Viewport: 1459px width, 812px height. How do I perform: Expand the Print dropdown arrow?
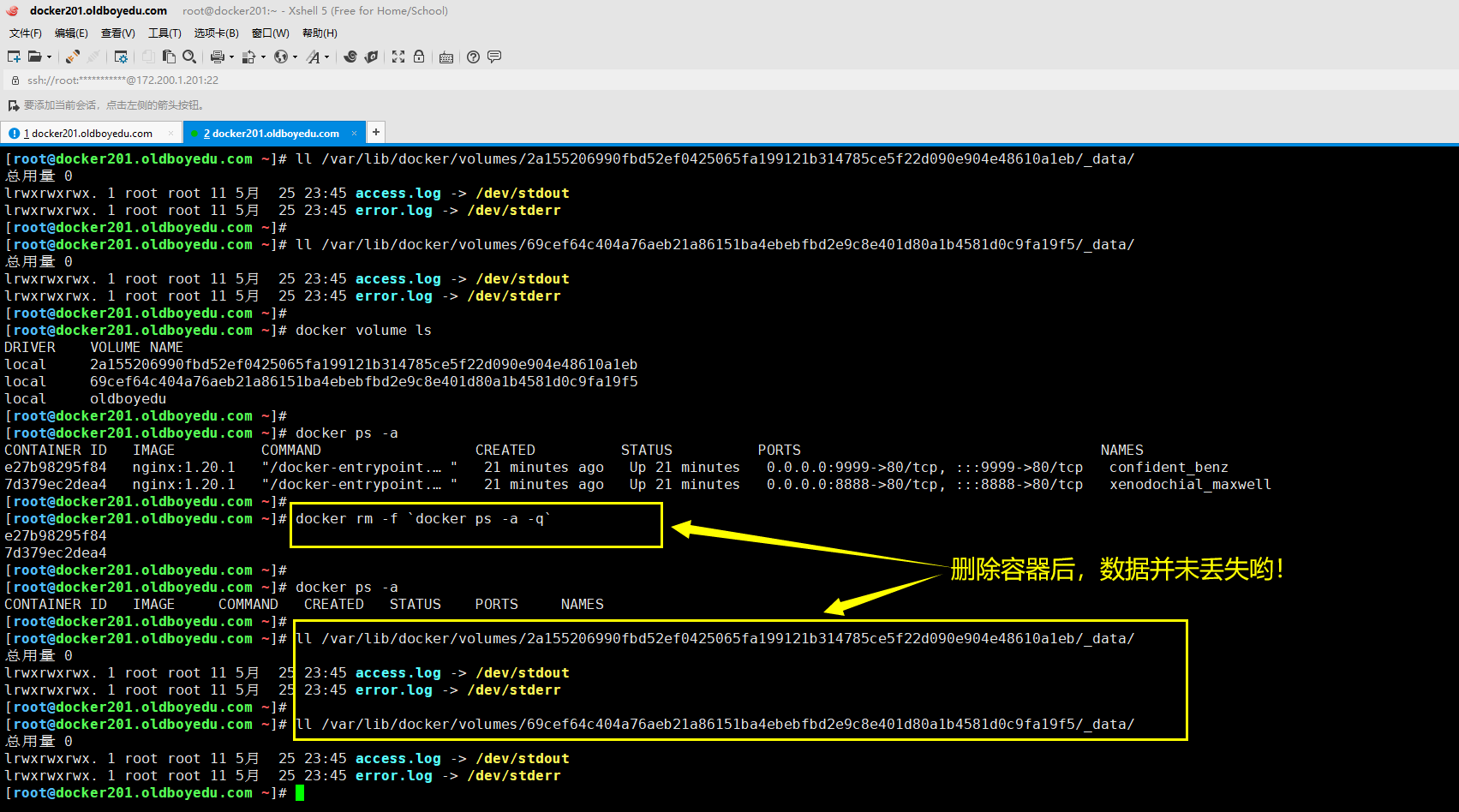(231, 57)
